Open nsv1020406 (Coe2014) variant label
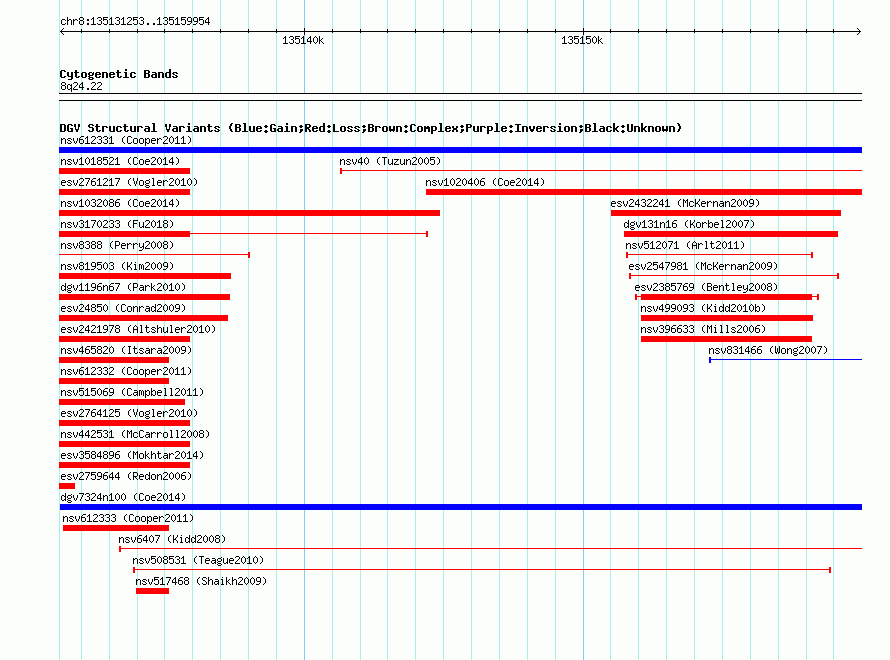Image resolution: width=890 pixels, height=660 pixels. tap(485, 182)
